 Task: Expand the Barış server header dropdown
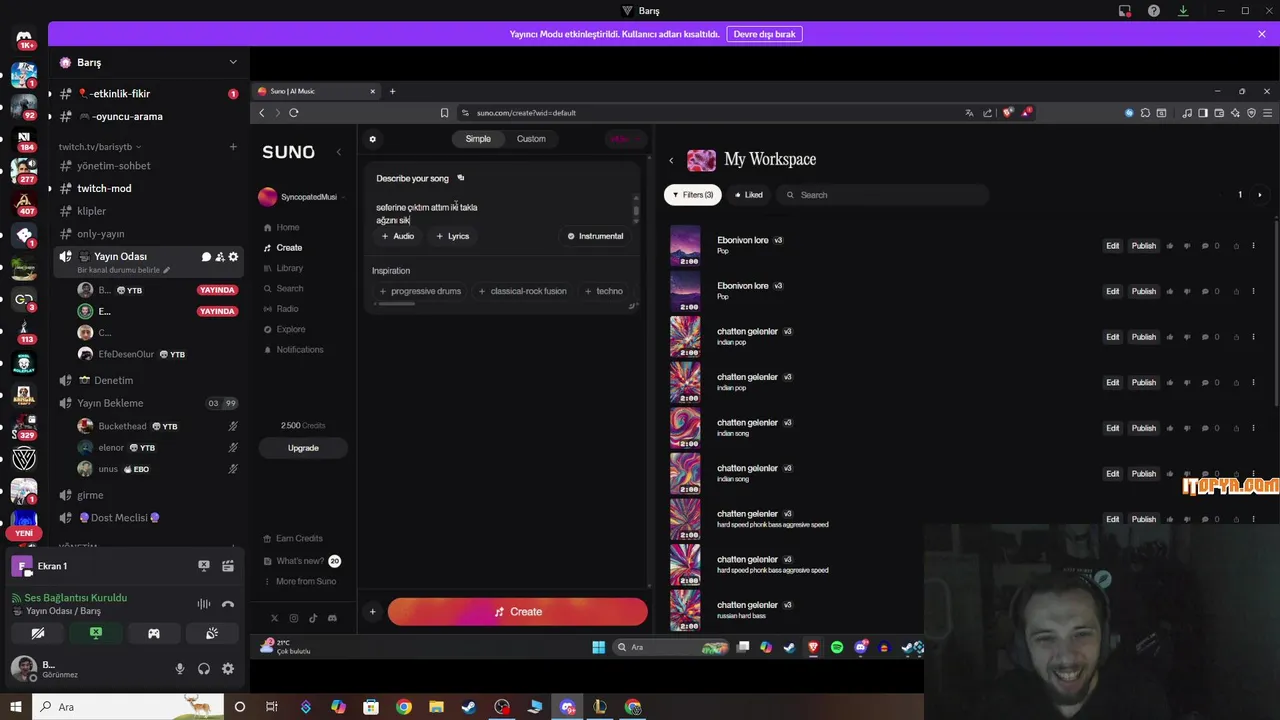(x=233, y=62)
